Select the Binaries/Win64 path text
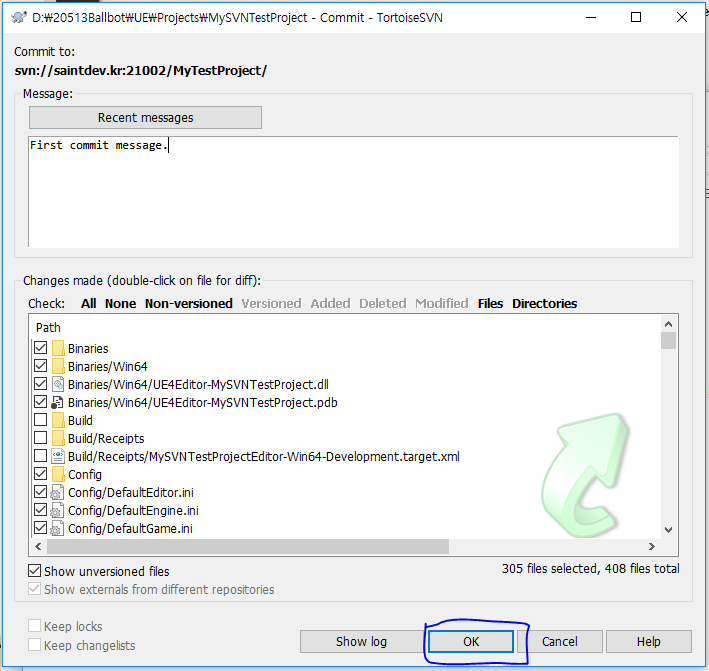 tap(108, 366)
